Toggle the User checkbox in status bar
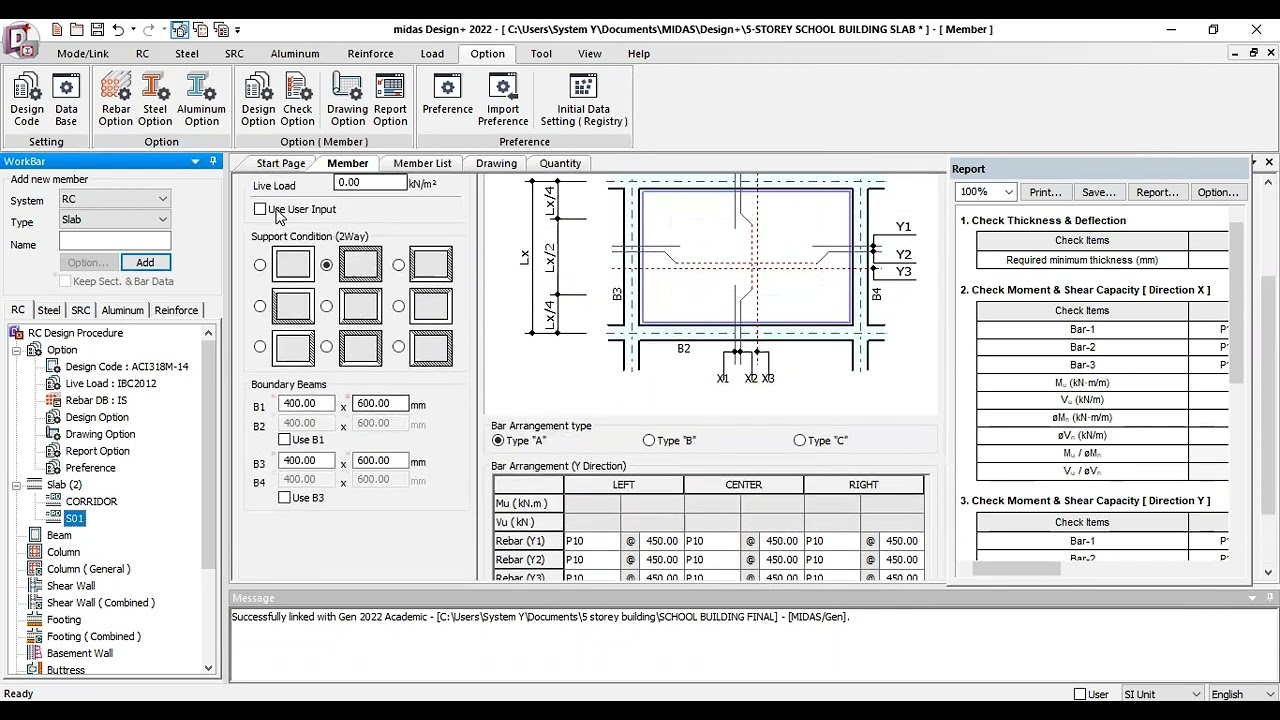The width and height of the screenshot is (1280, 720). (1079, 694)
